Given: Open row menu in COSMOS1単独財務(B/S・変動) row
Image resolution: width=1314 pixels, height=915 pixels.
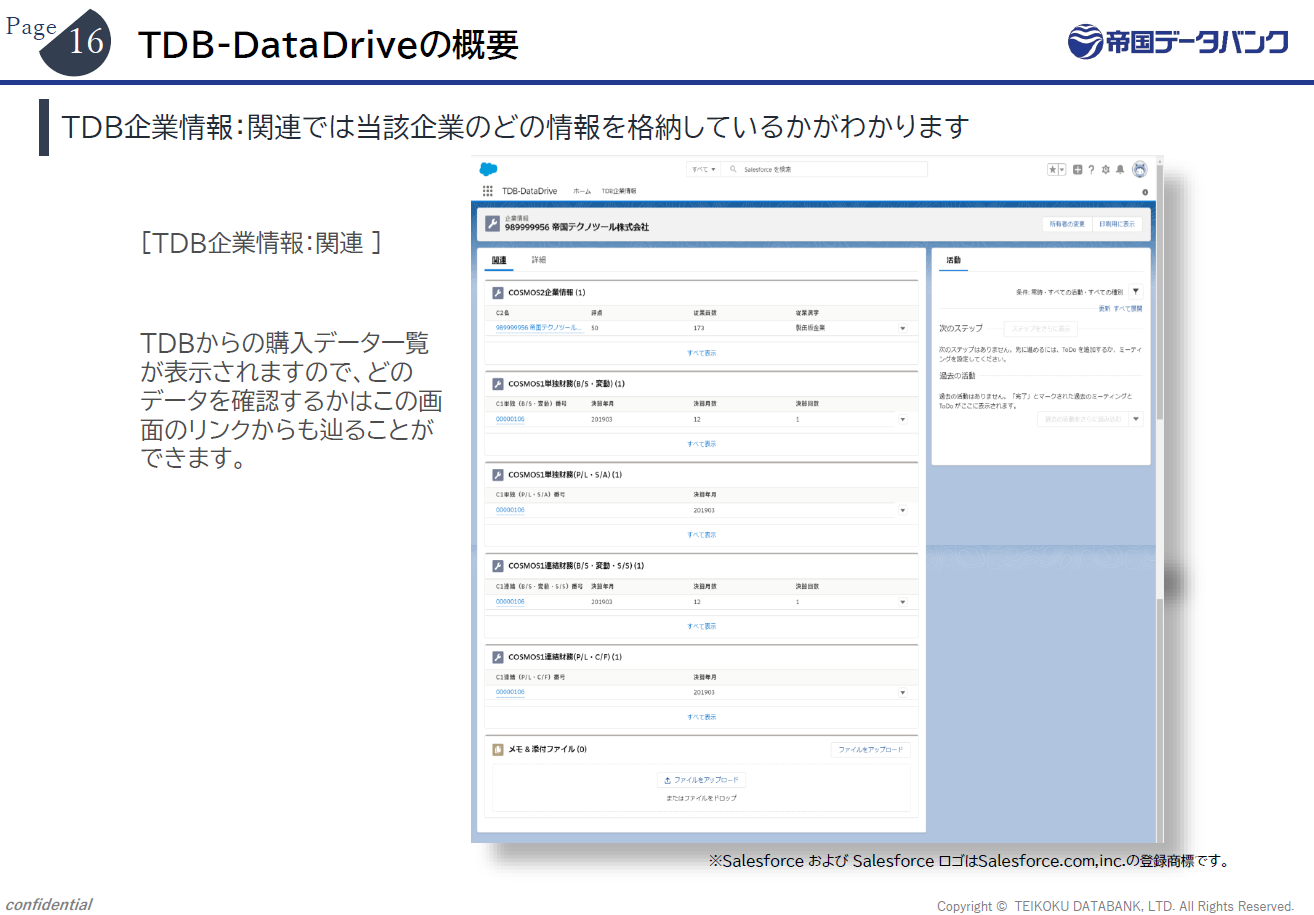Looking at the screenshot, I should pos(902,419).
